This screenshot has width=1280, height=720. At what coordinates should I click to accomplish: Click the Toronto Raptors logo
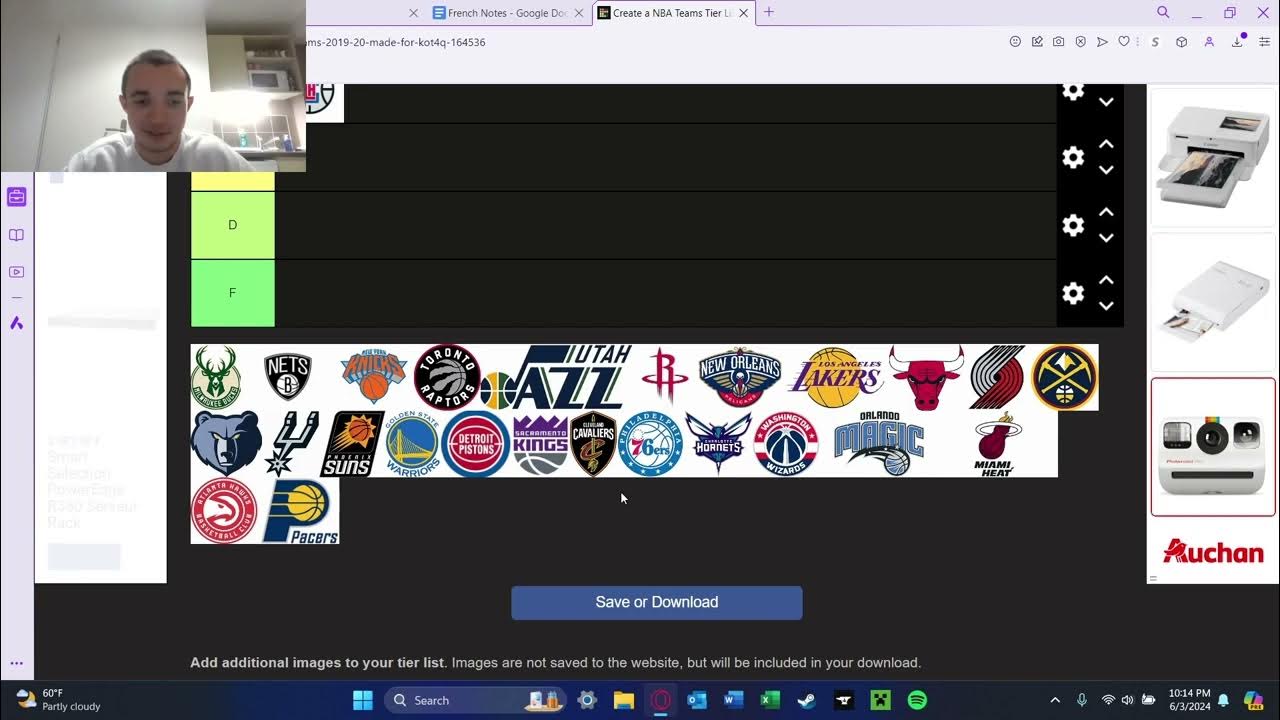[x=447, y=377]
